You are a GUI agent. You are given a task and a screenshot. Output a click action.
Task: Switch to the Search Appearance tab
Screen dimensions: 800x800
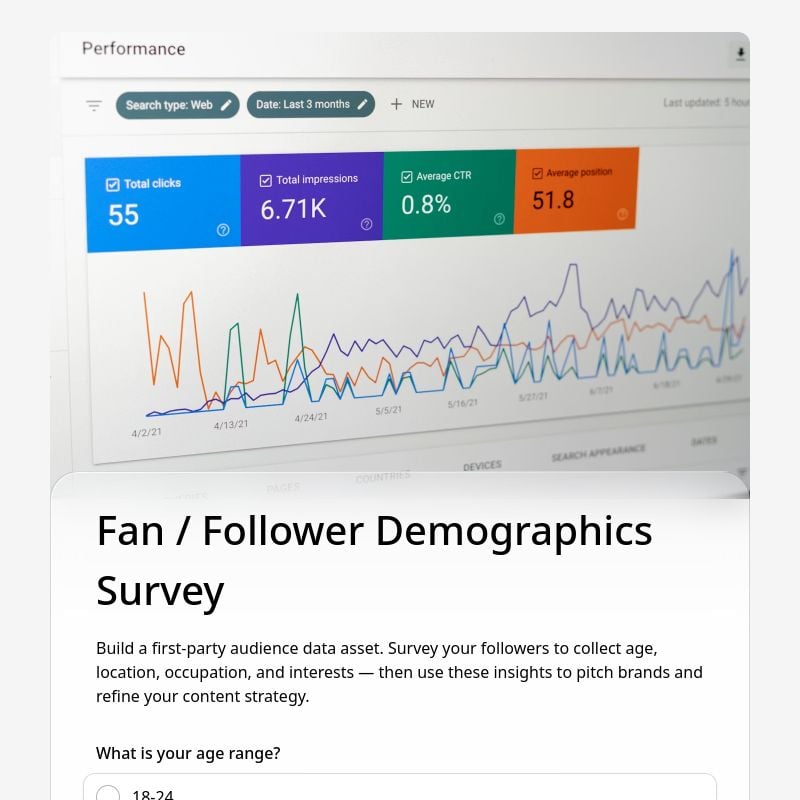coord(597,453)
